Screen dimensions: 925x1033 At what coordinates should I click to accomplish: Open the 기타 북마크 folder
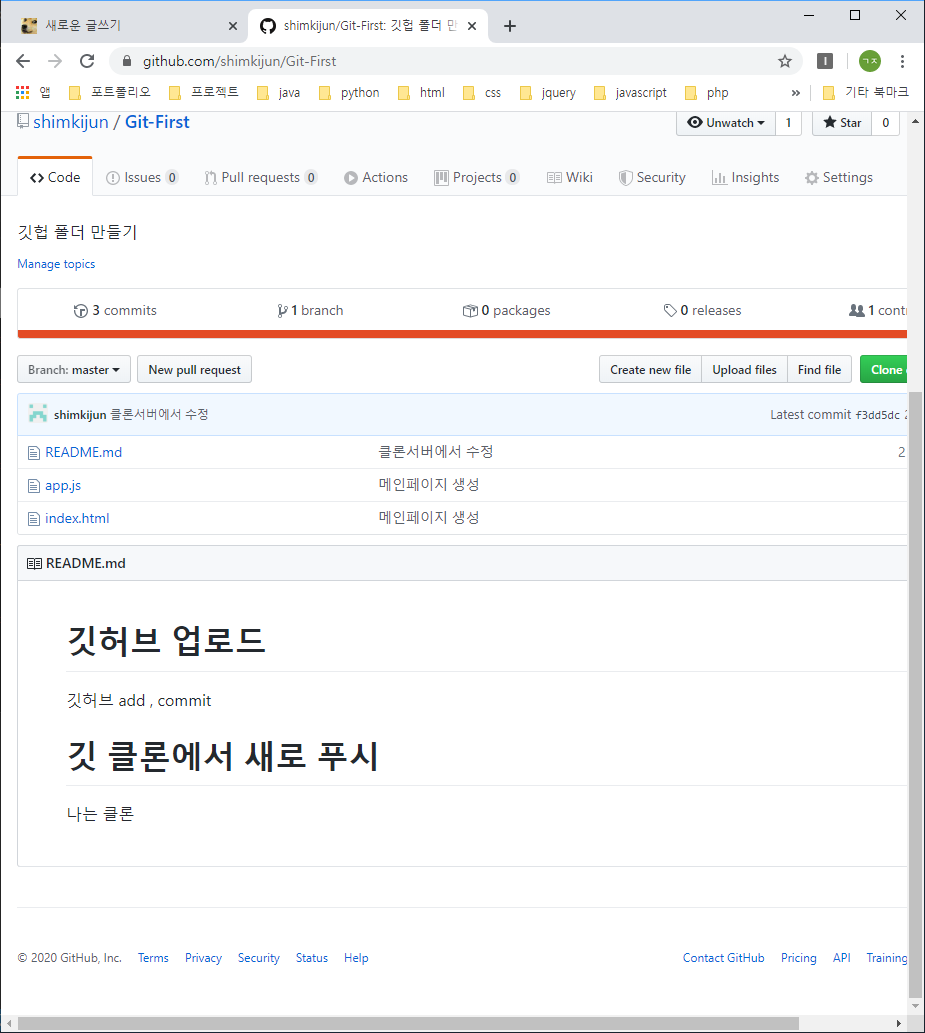tap(866, 92)
